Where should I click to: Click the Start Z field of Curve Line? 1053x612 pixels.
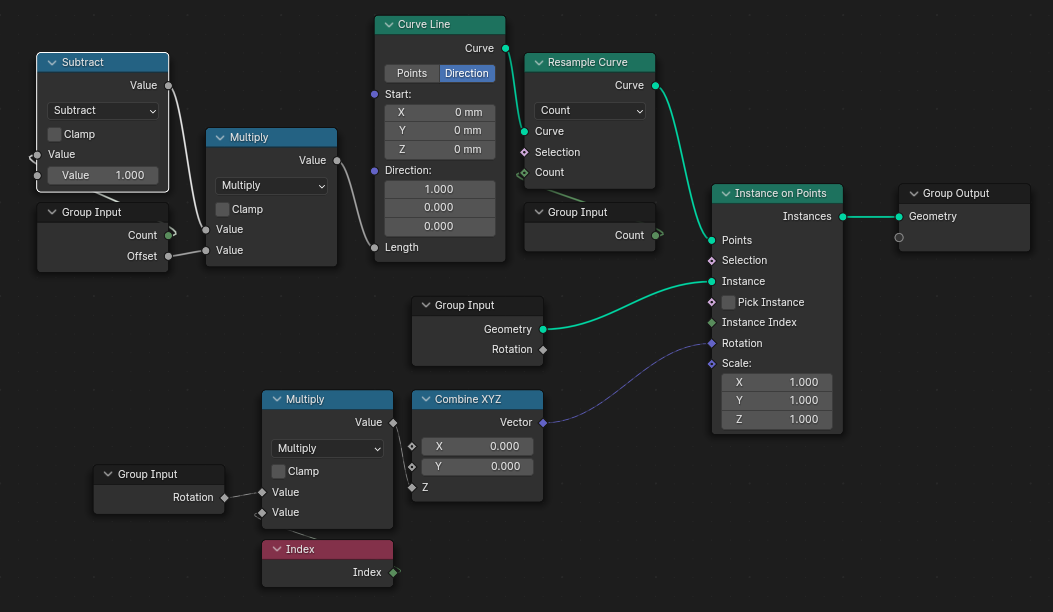click(440, 149)
